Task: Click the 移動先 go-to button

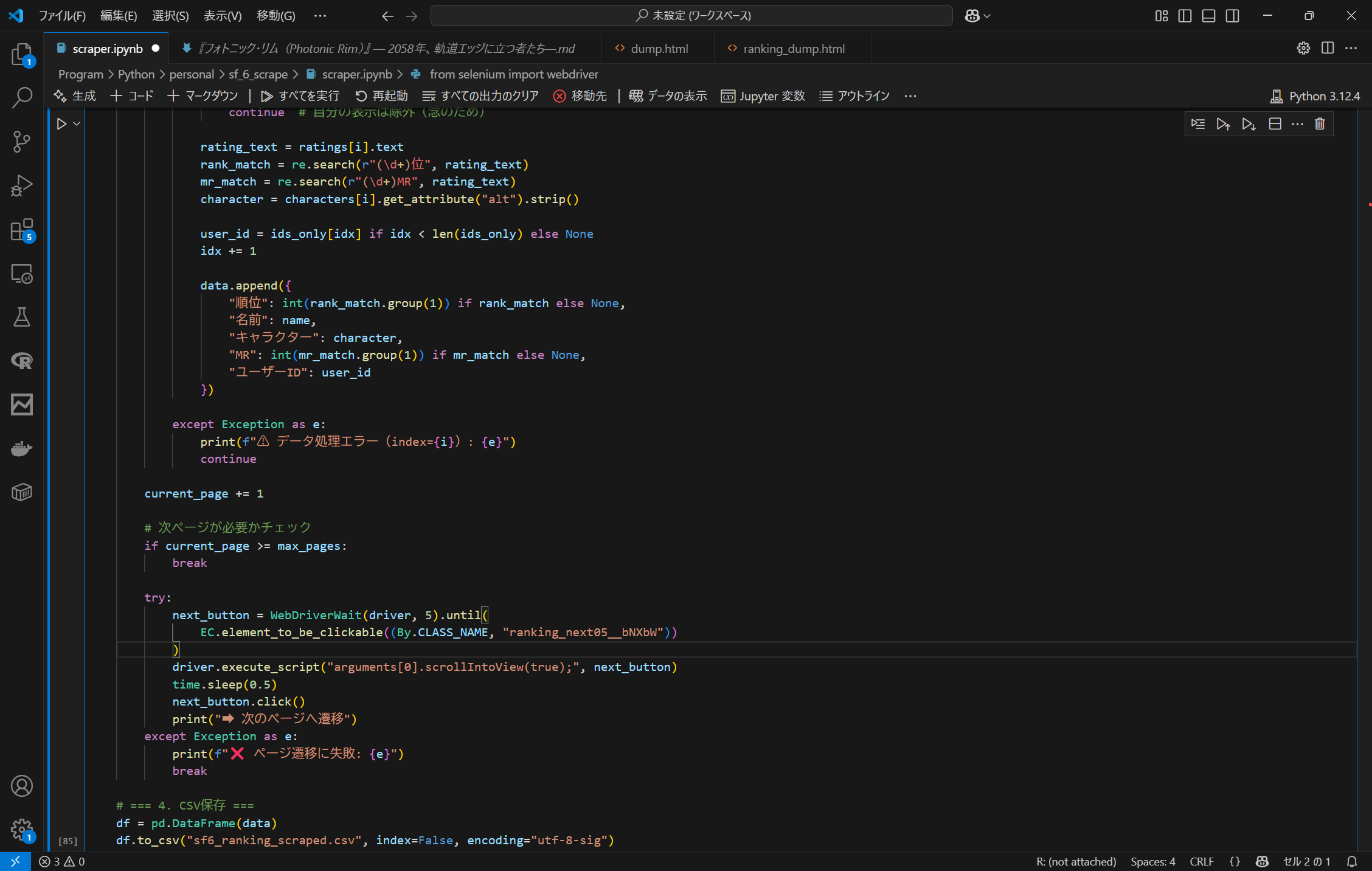Action: 580,96
